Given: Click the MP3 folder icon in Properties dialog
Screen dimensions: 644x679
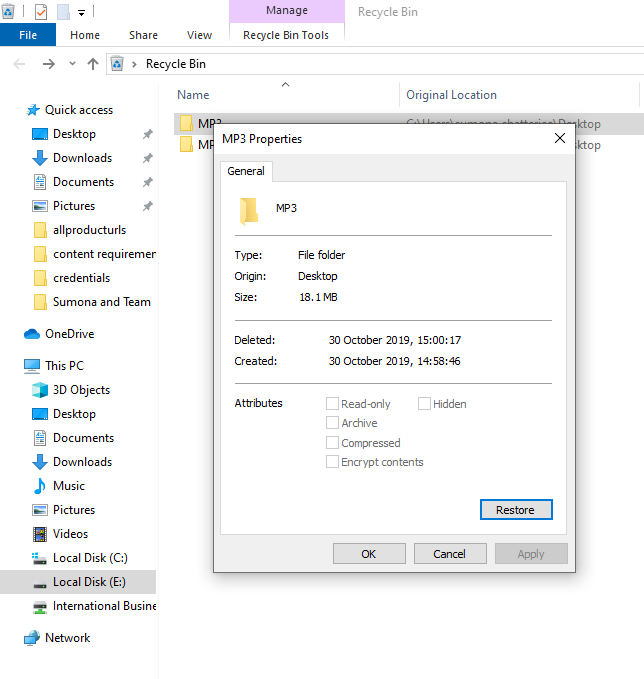Looking at the screenshot, I should [x=249, y=211].
